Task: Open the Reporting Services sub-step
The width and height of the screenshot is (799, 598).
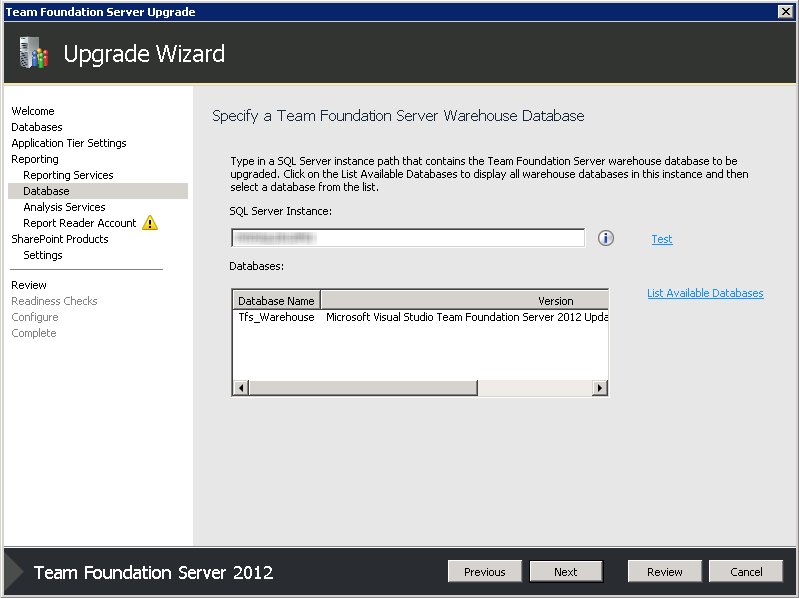Action: [x=68, y=175]
